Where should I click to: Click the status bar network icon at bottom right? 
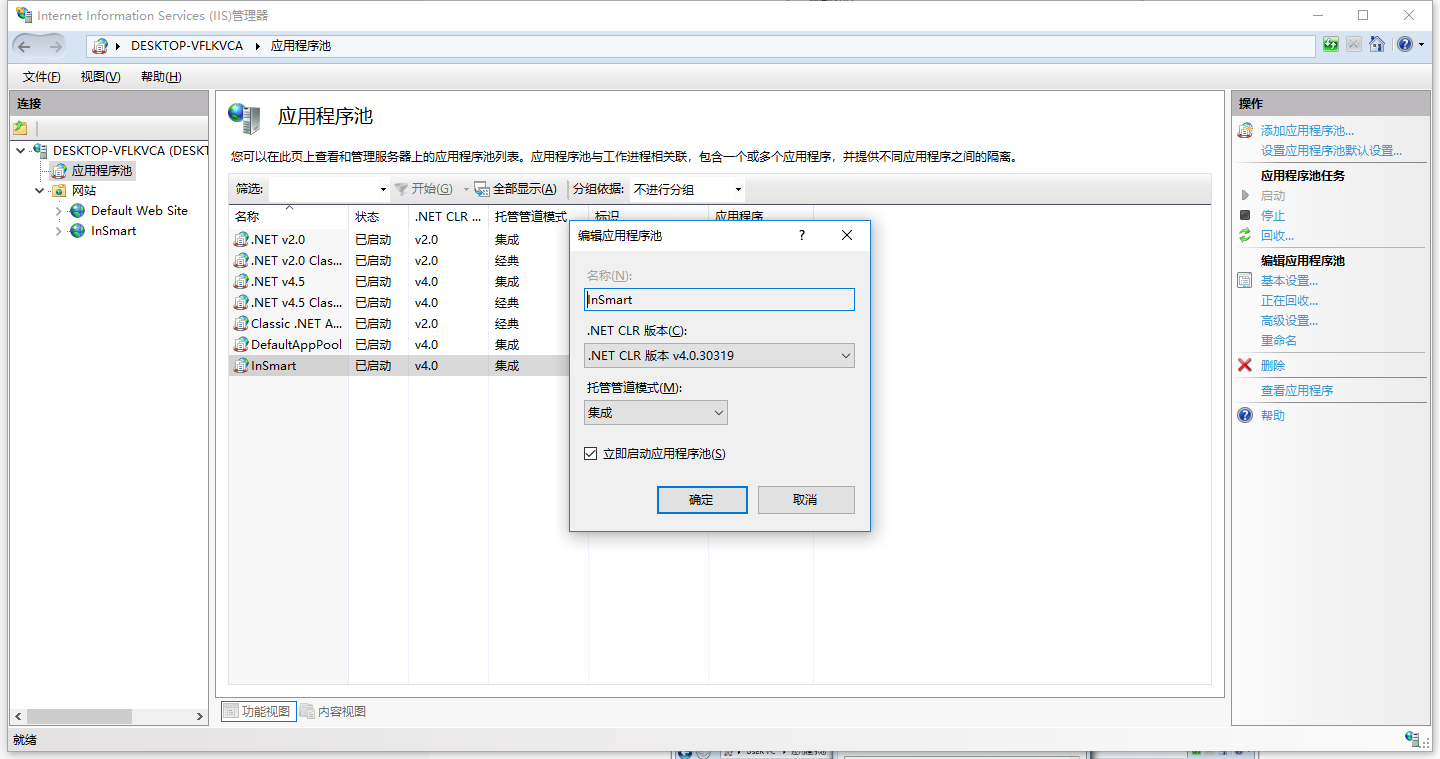pyautogui.click(x=1413, y=739)
